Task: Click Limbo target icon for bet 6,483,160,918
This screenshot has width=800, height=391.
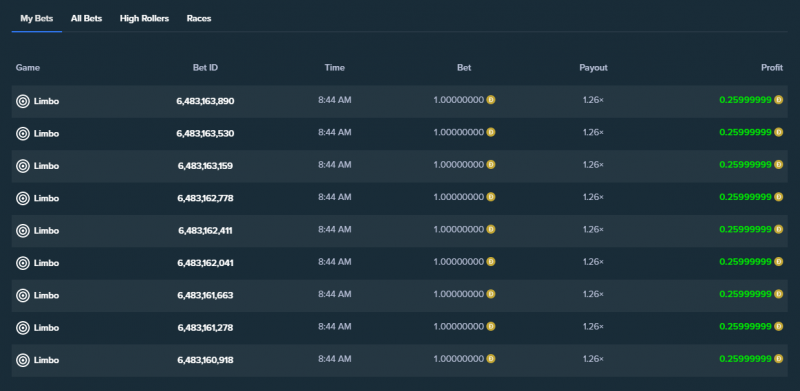Action: 22,360
